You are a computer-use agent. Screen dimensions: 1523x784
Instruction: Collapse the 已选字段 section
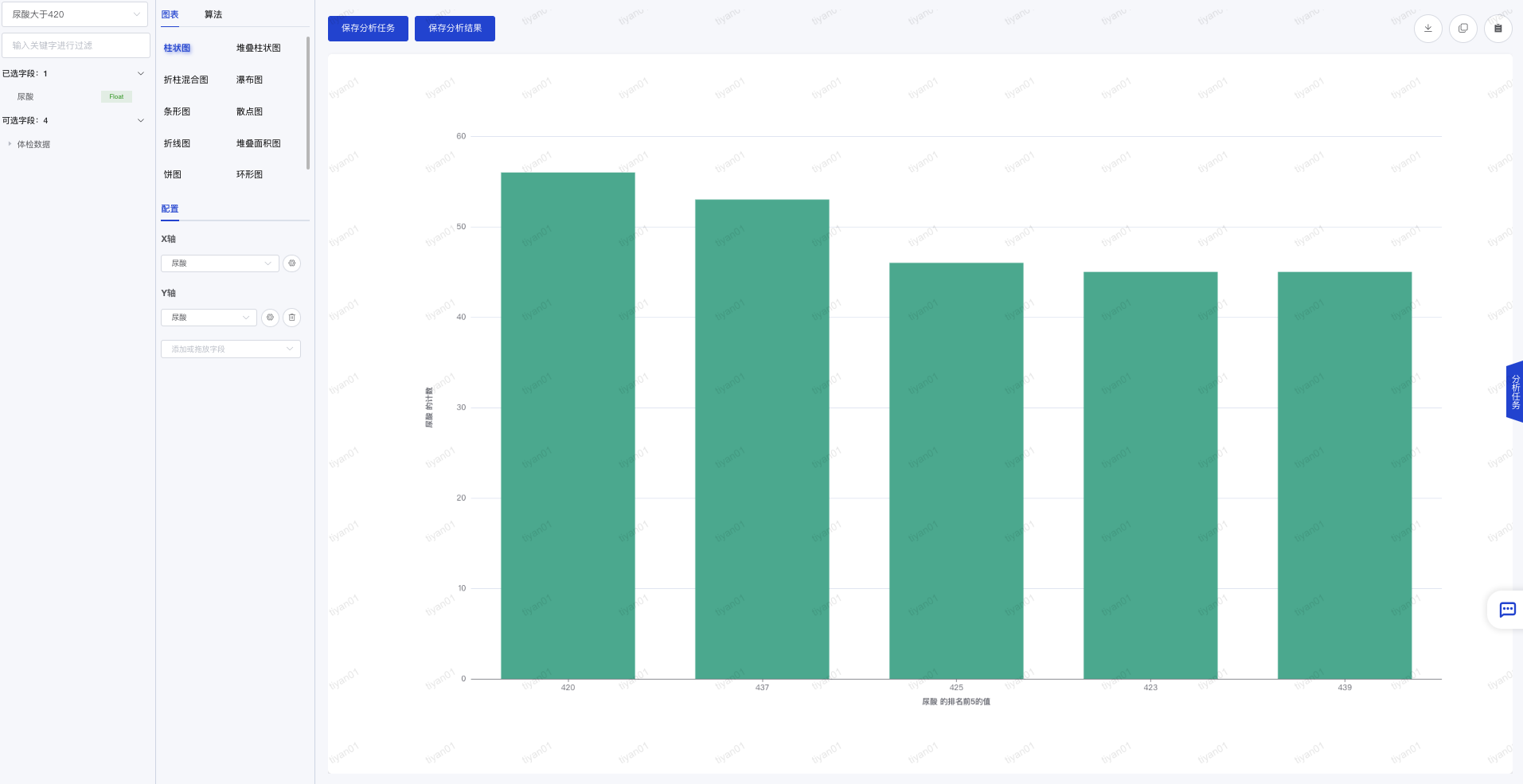pos(141,73)
